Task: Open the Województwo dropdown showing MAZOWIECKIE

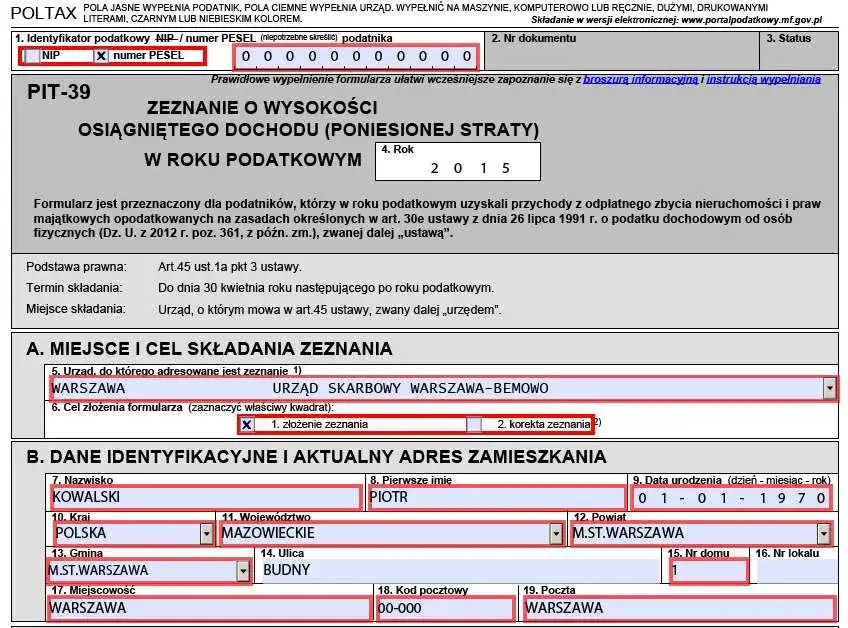Action: click(x=557, y=533)
